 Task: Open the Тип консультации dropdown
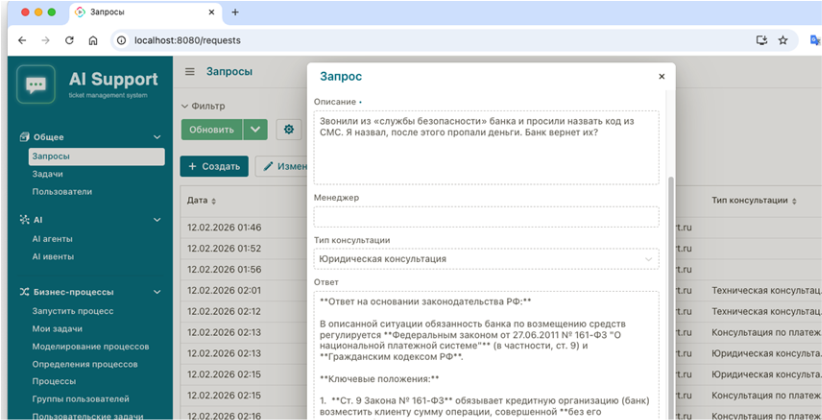point(486,258)
